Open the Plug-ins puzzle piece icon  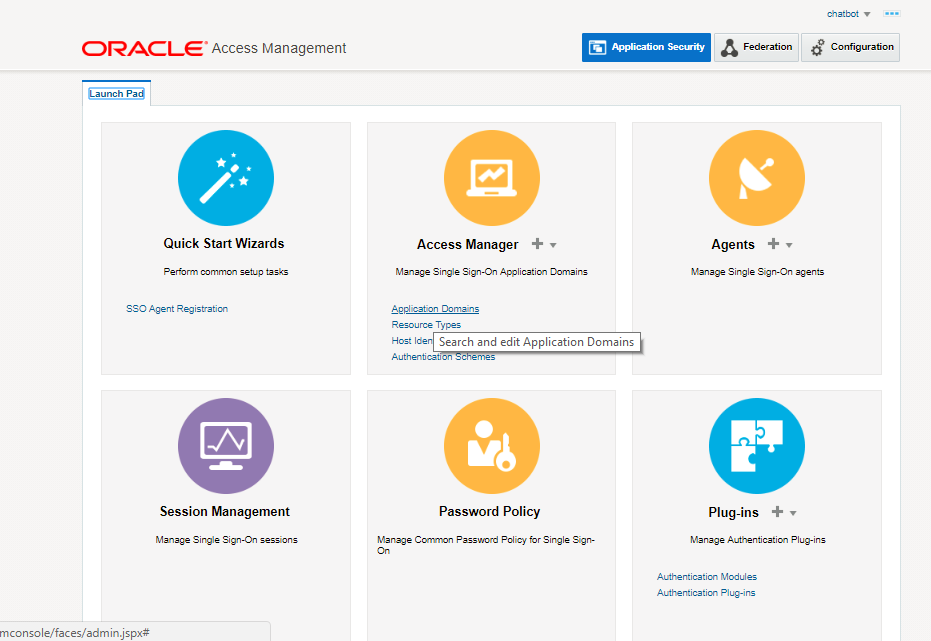click(x=757, y=446)
